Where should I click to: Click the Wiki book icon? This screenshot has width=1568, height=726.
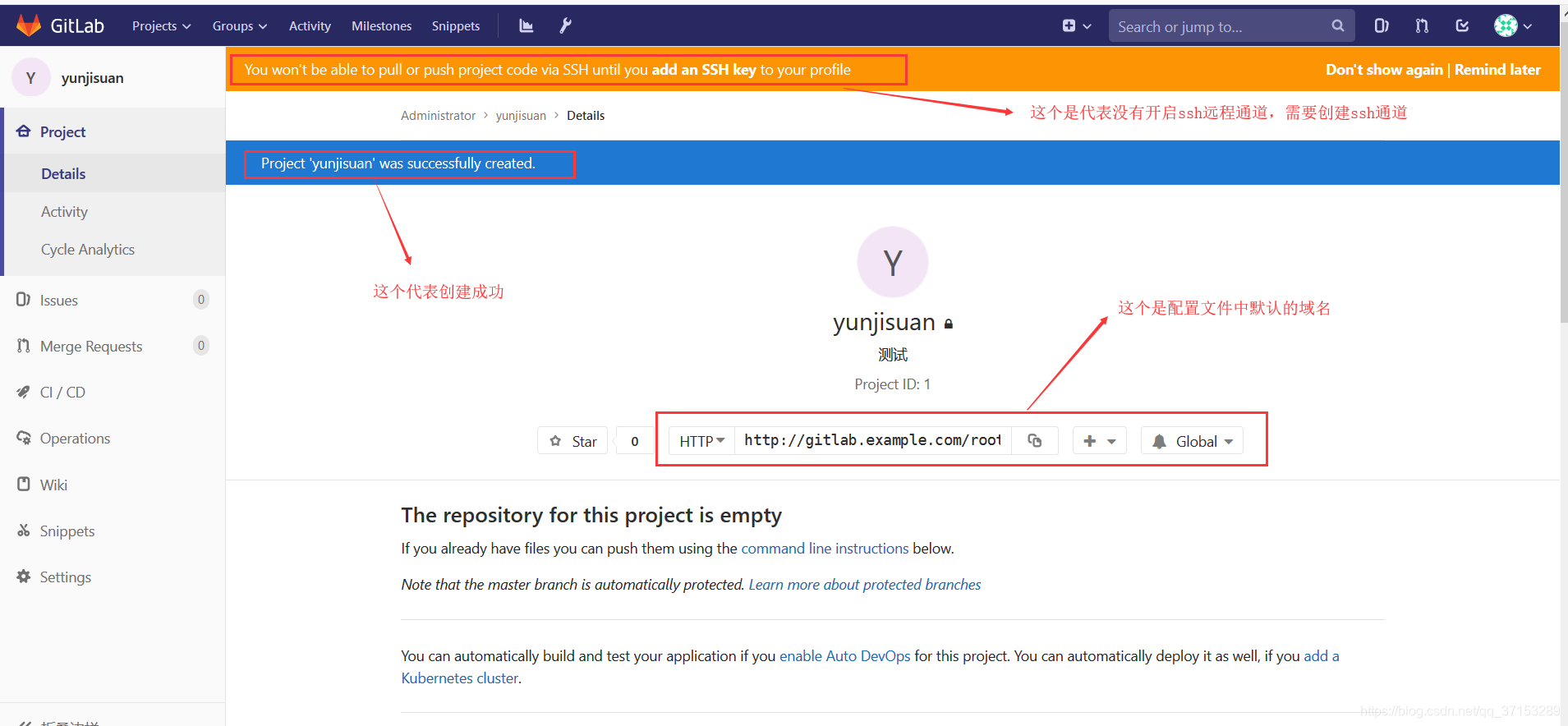point(24,484)
